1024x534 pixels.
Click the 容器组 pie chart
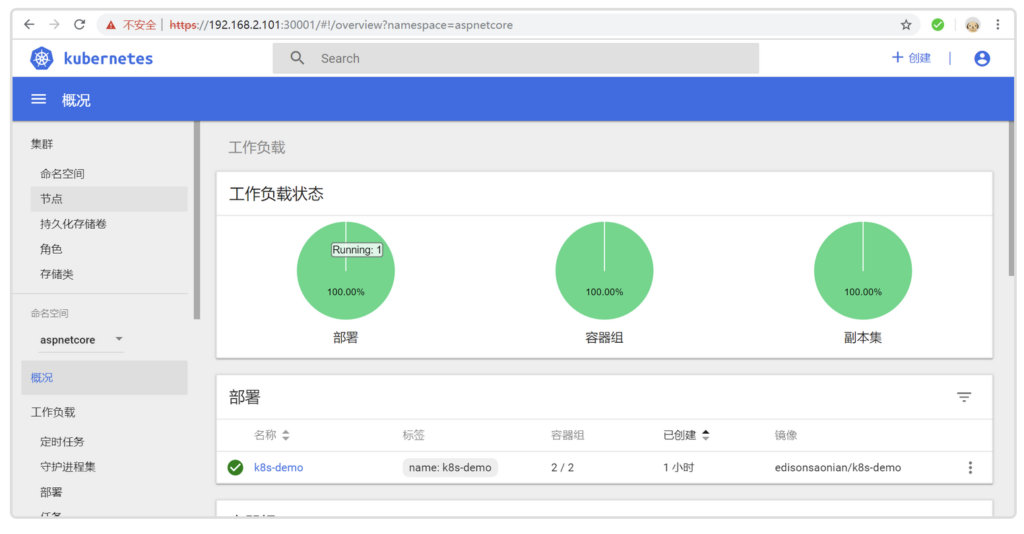[604, 270]
